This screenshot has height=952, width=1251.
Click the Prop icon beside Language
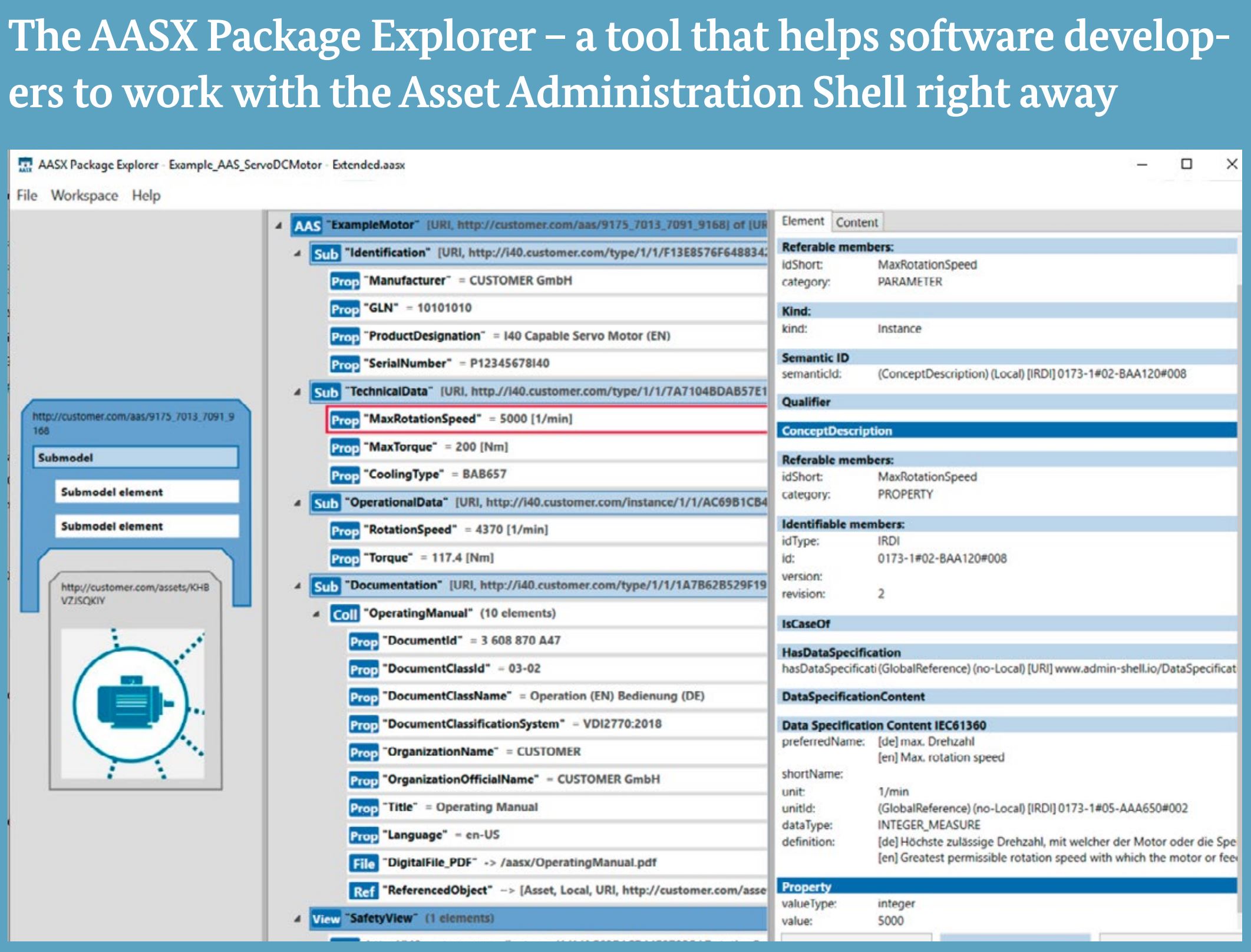[364, 835]
